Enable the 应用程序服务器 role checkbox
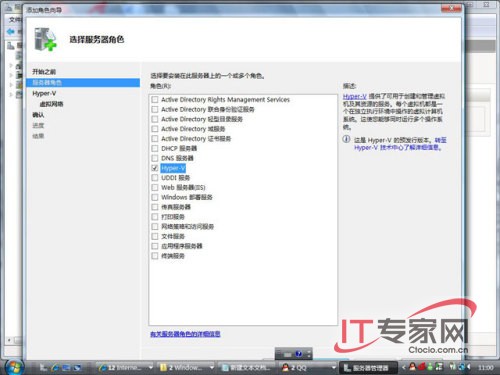 point(155,246)
